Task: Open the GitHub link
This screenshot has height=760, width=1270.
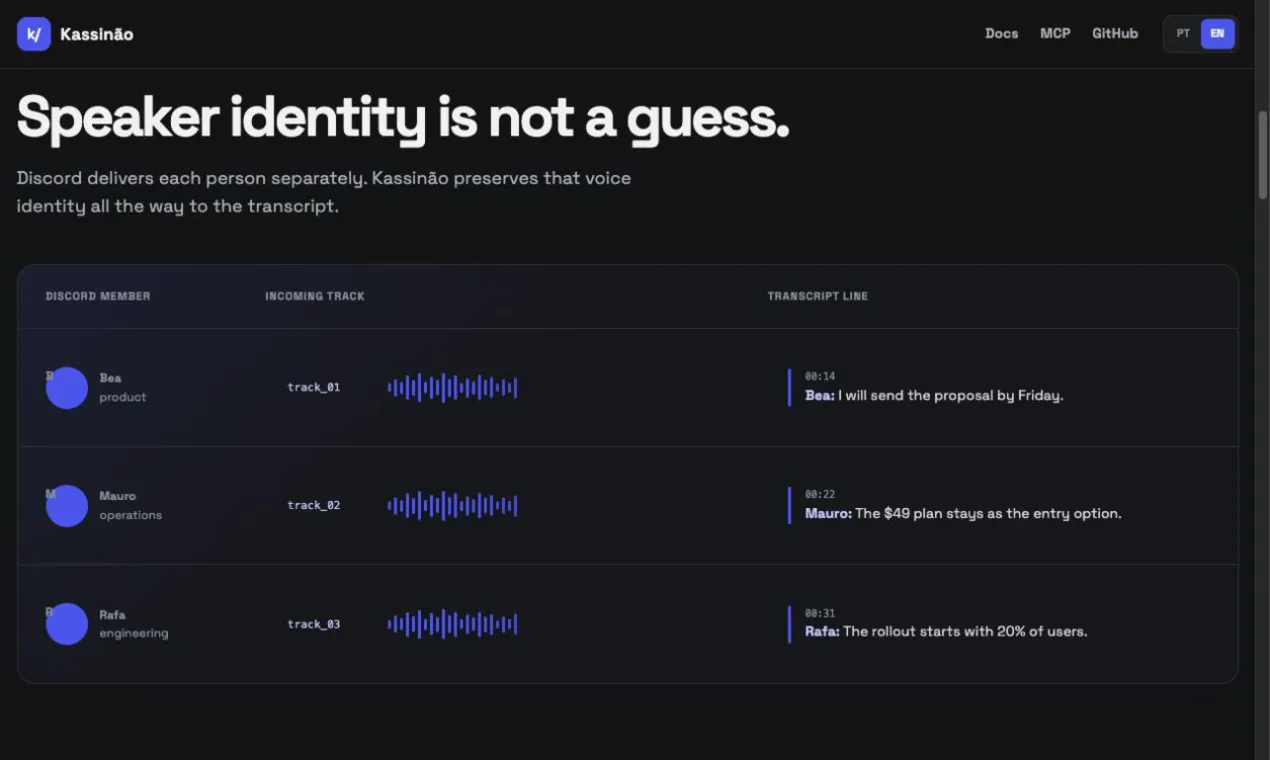Action: click(1115, 33)
